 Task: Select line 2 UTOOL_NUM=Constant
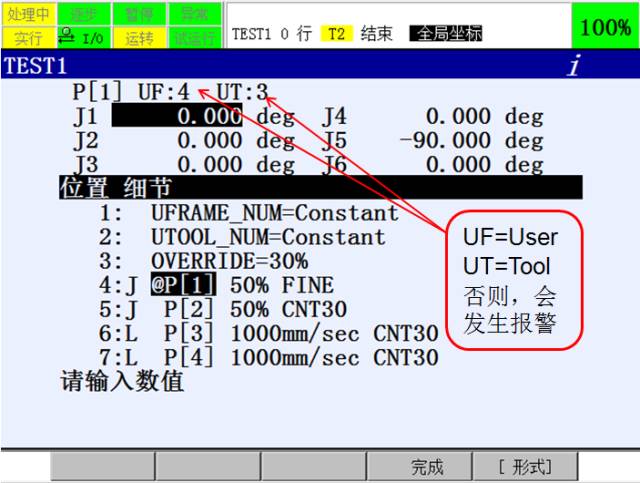point(268,237)
